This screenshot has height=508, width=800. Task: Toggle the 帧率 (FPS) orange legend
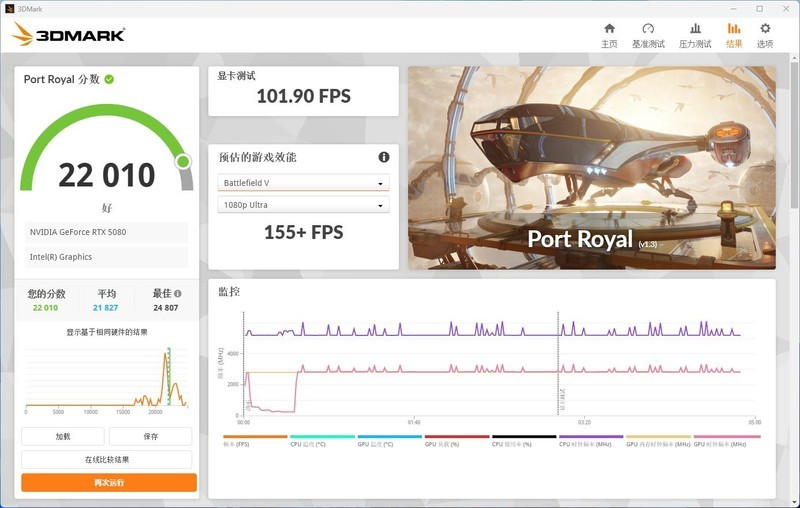point(255,441)
